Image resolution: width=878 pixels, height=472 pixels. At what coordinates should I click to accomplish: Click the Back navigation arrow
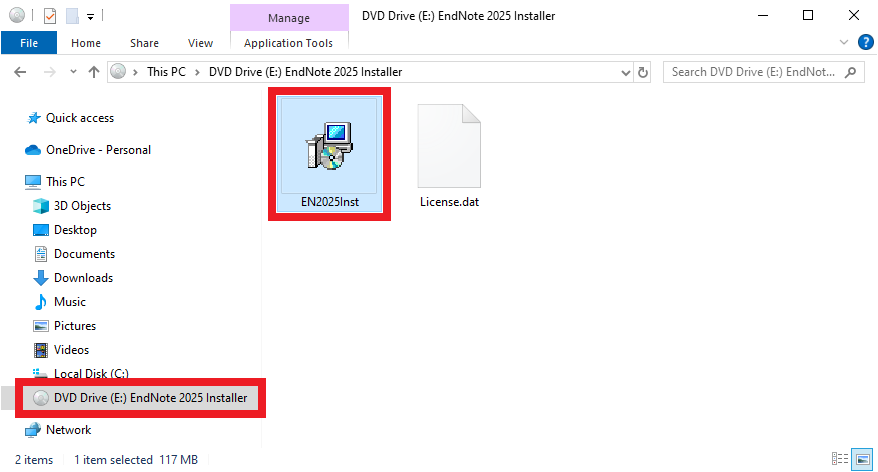click(20, 72)
